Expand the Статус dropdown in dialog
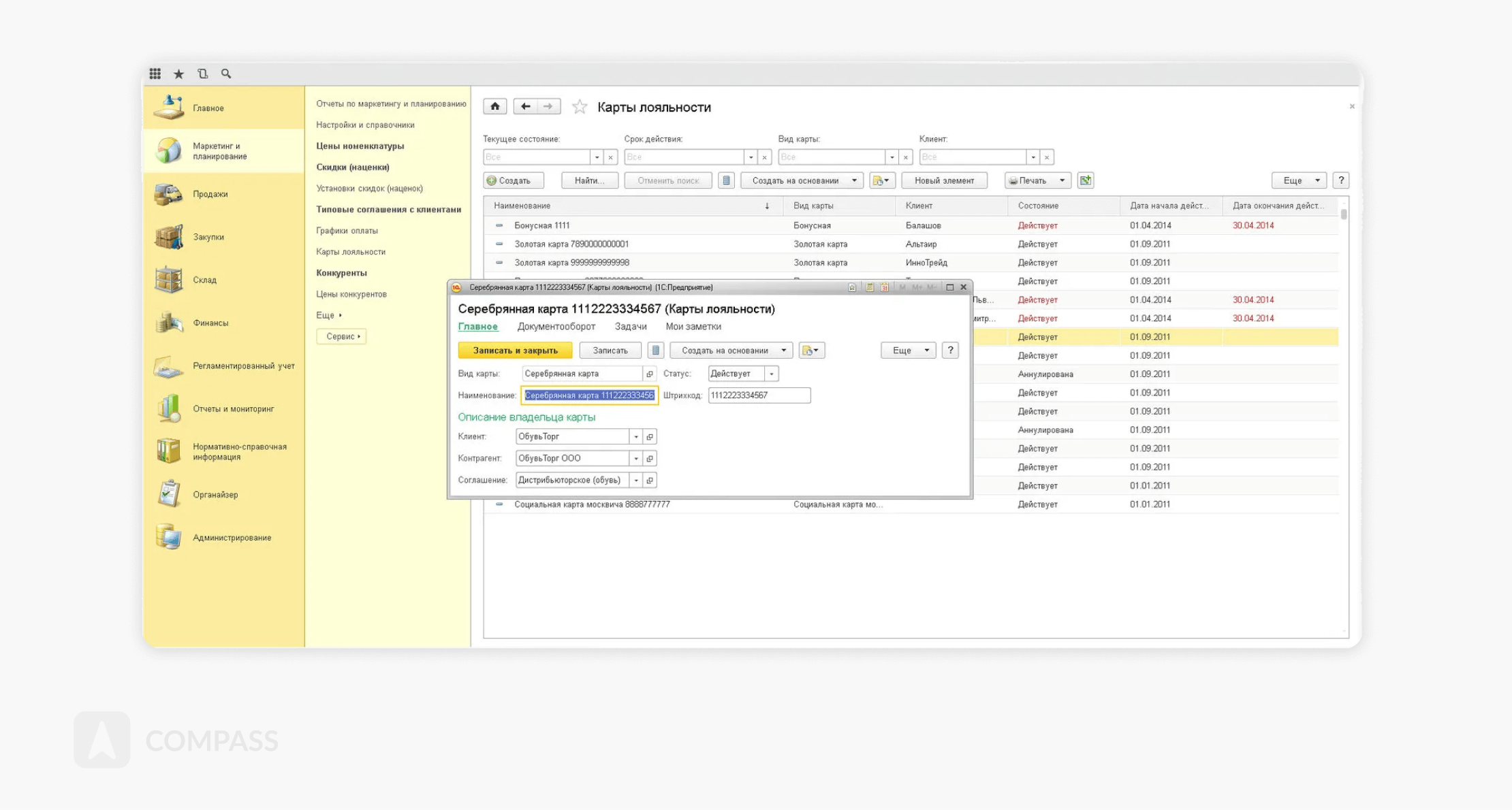The image size is (1512, 810). pos(772,374)
